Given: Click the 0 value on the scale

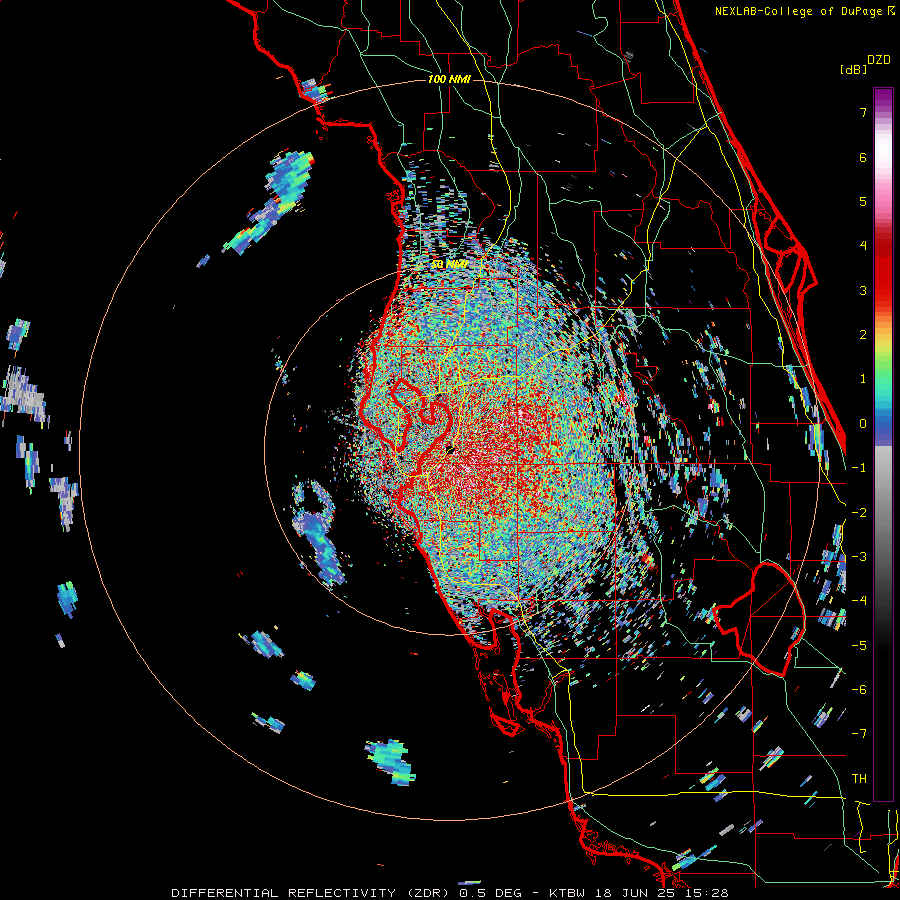Looking at the screenshot, I should pos(863,424).
